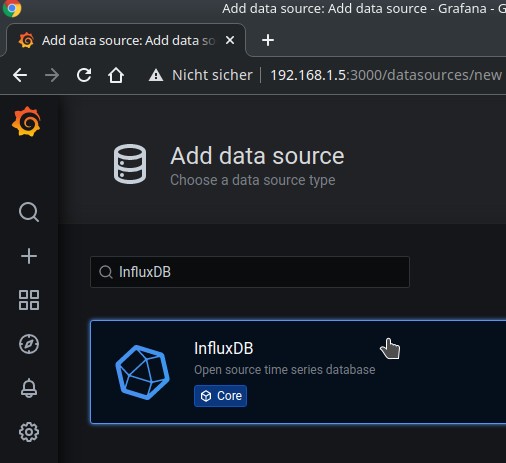Click the Core badge on InfluxDB
Screen dimensions: 506x463
tap(220, 396)
